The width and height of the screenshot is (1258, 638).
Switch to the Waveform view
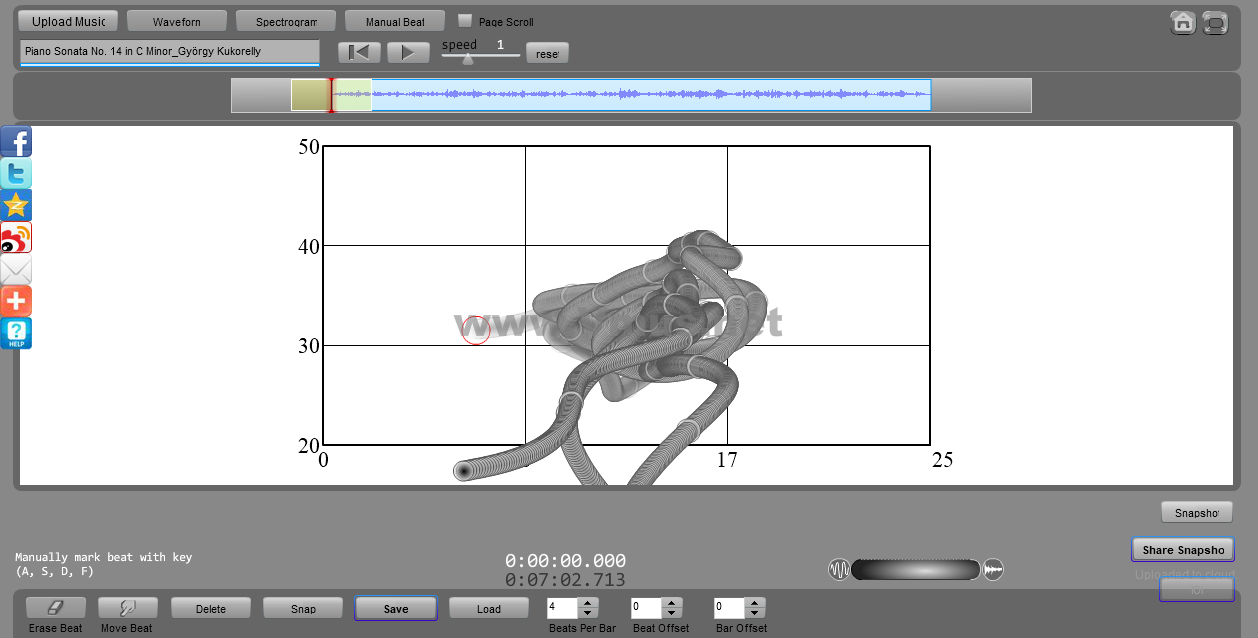(x=176, y=21)
